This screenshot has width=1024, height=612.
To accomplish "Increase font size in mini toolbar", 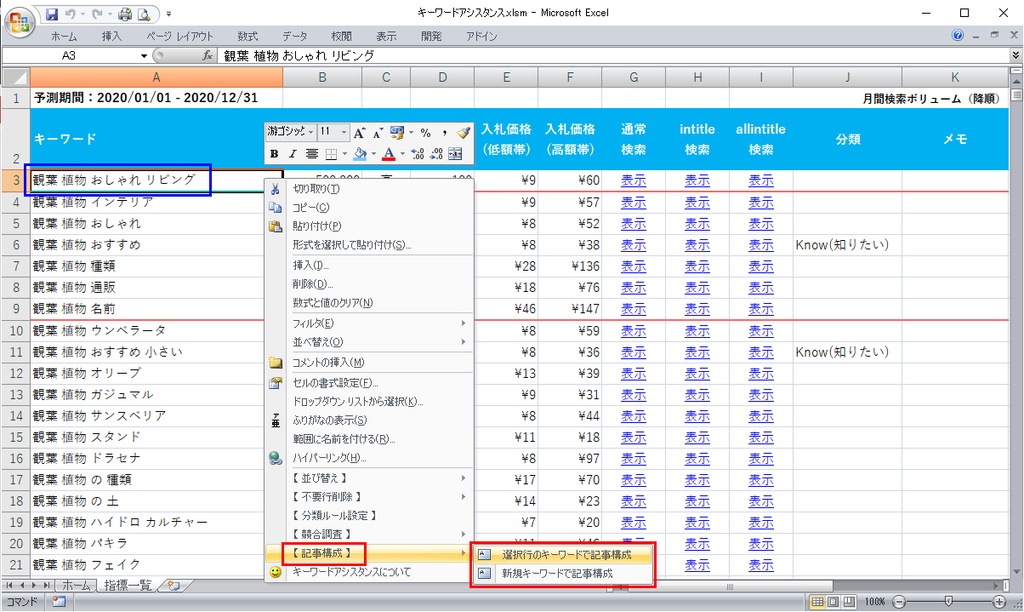I will click(x=359, y=133).
